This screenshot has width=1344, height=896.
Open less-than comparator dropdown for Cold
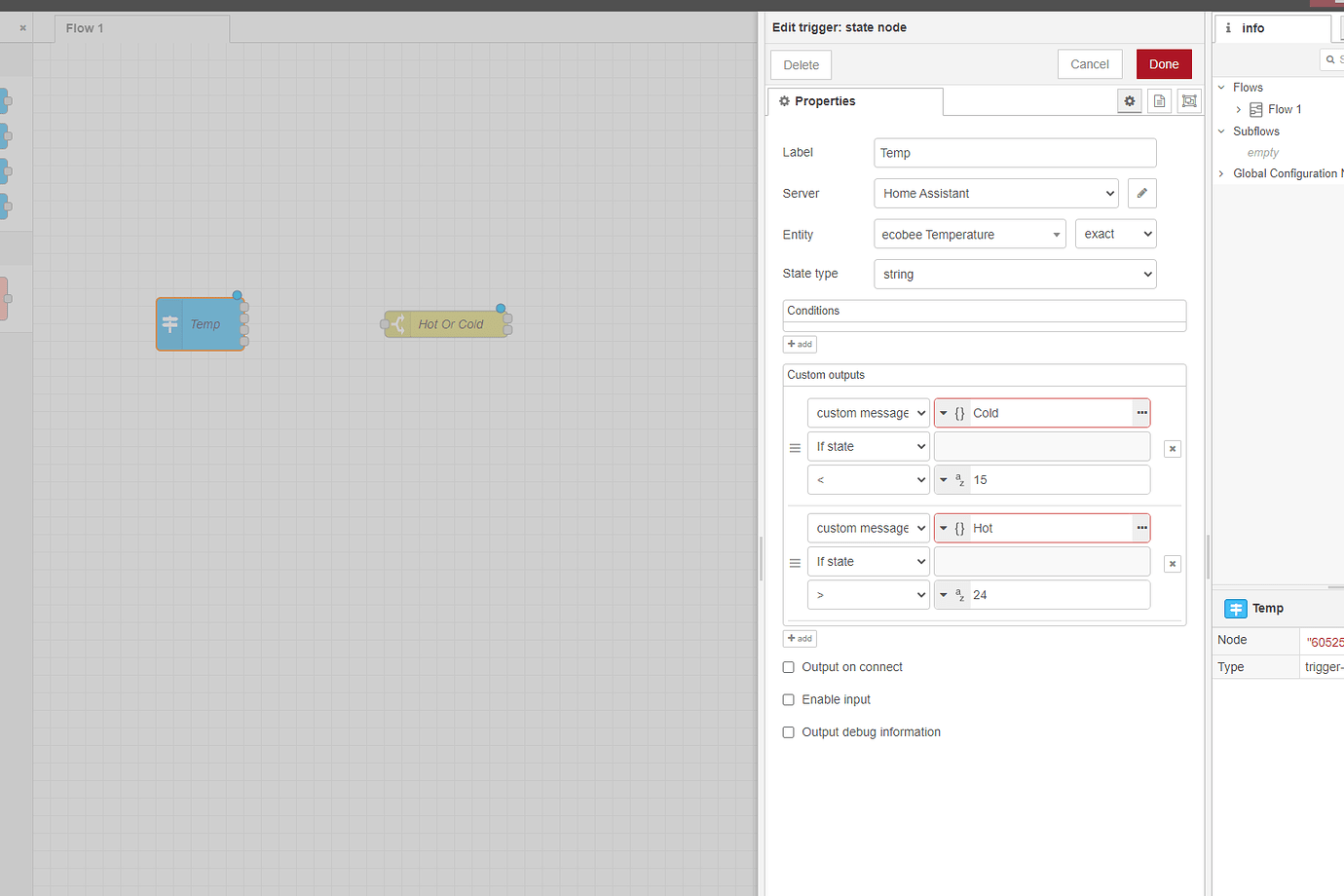click(868, 480)
